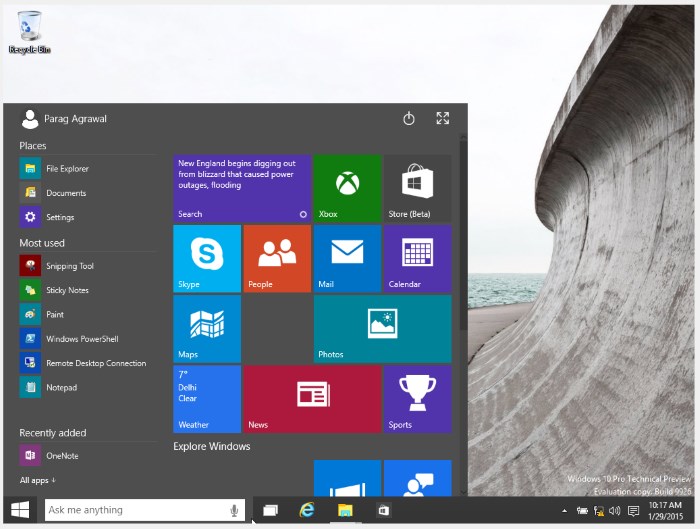Viewport: 700px width, 529px height.
Task: Expand the All apps list
Action: click(38, 480)
